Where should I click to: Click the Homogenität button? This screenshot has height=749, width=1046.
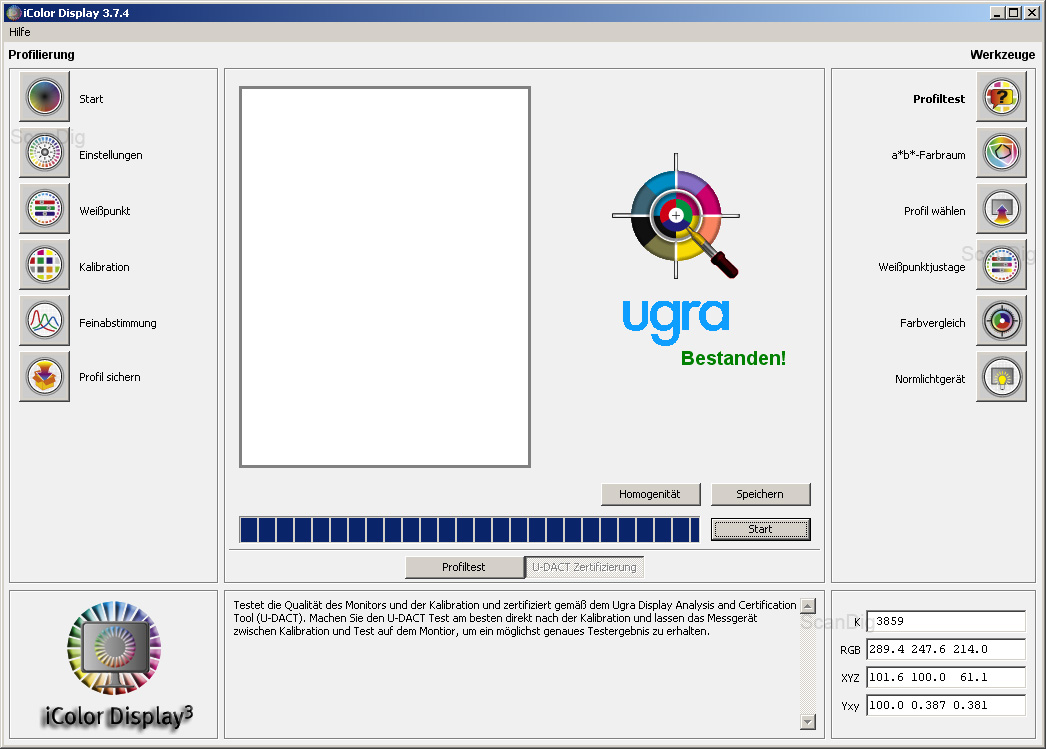point(650,494)
